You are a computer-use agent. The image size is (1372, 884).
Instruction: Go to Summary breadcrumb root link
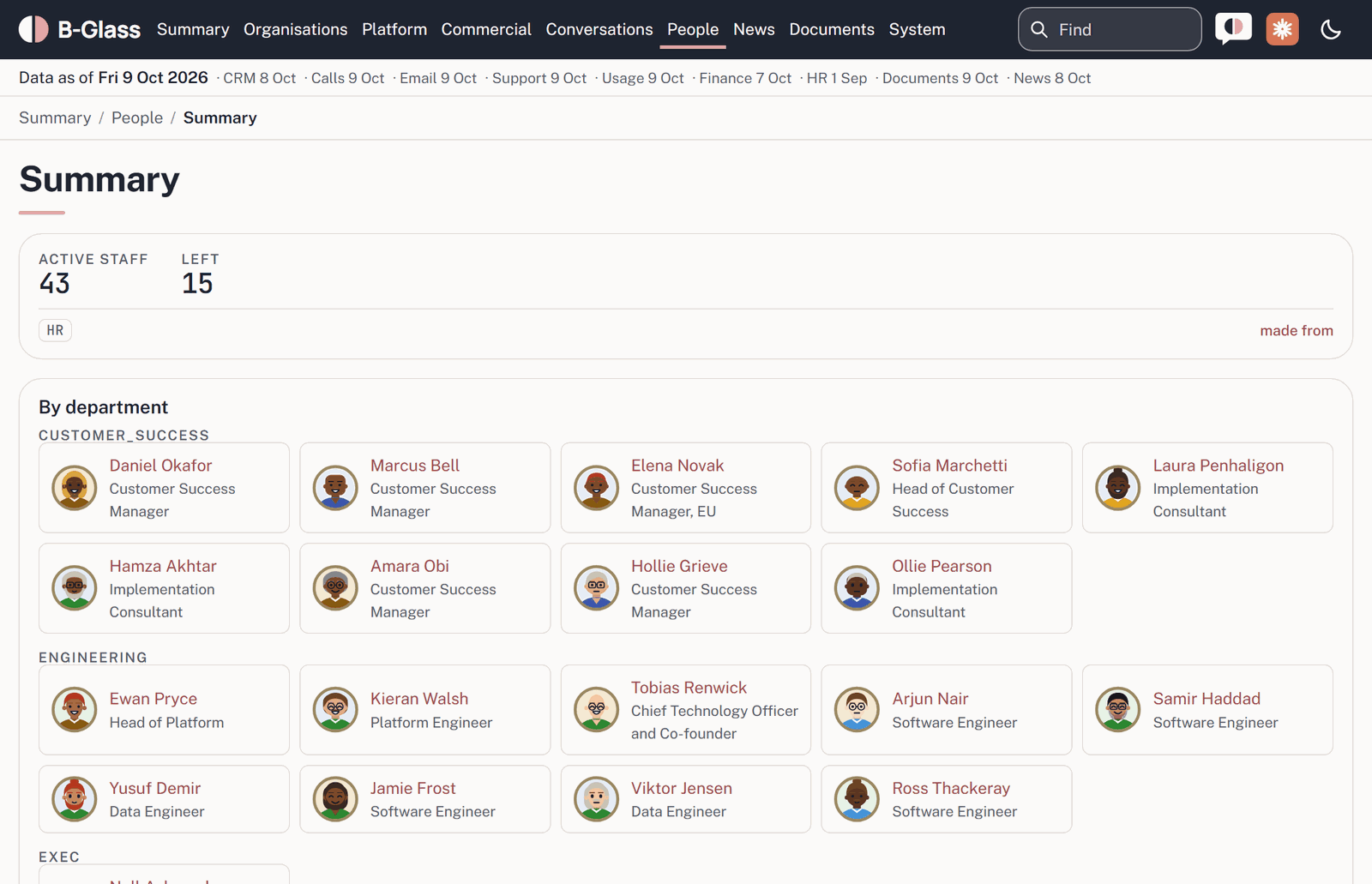click(x=55, y=117)
